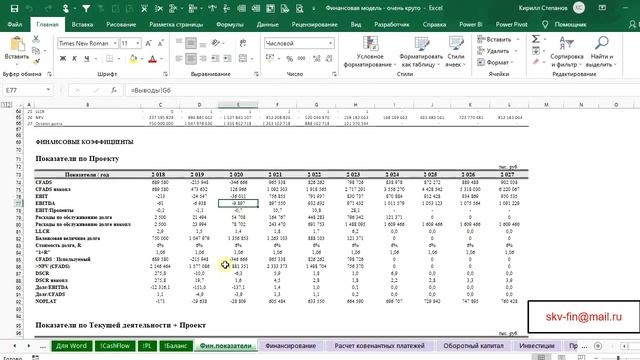Open the font name Times New Roman dropdown
This screenshot has height=360, width=640.
coord(115,43)
